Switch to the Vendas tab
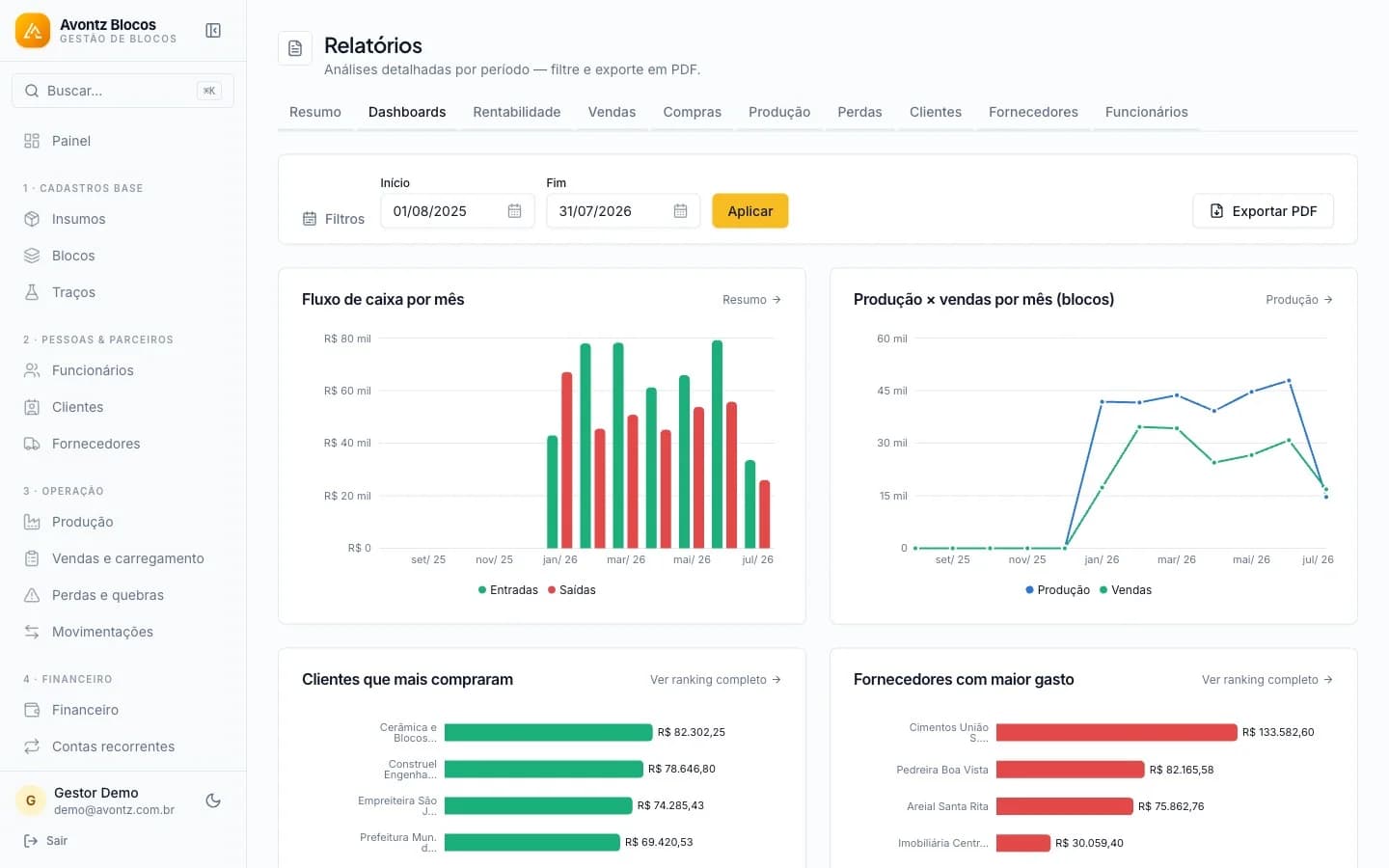1389x868 pixels. pyautogui.click(x=612, y=112)
